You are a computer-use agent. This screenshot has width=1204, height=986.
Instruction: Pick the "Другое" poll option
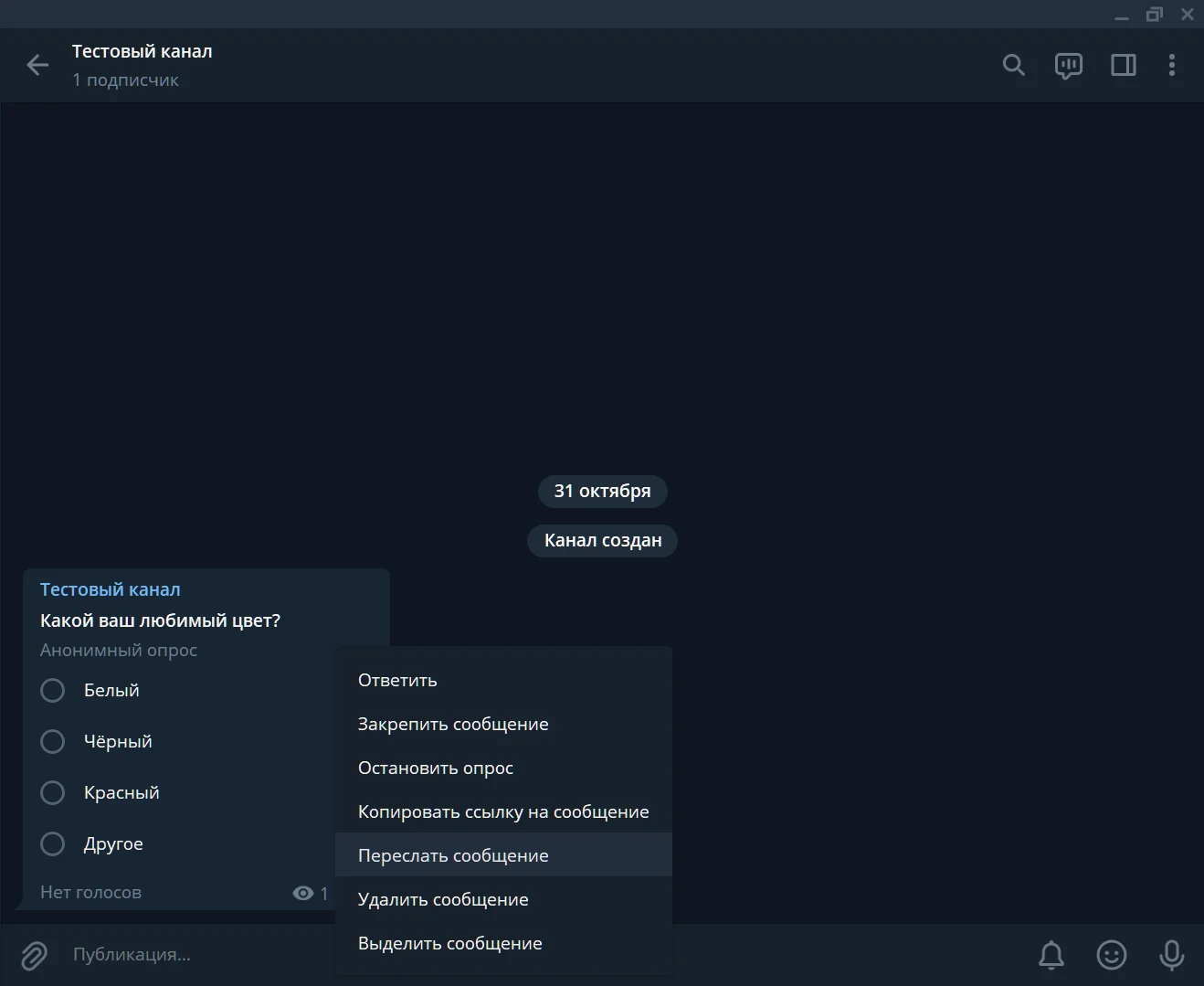click(x=53, y=843)
